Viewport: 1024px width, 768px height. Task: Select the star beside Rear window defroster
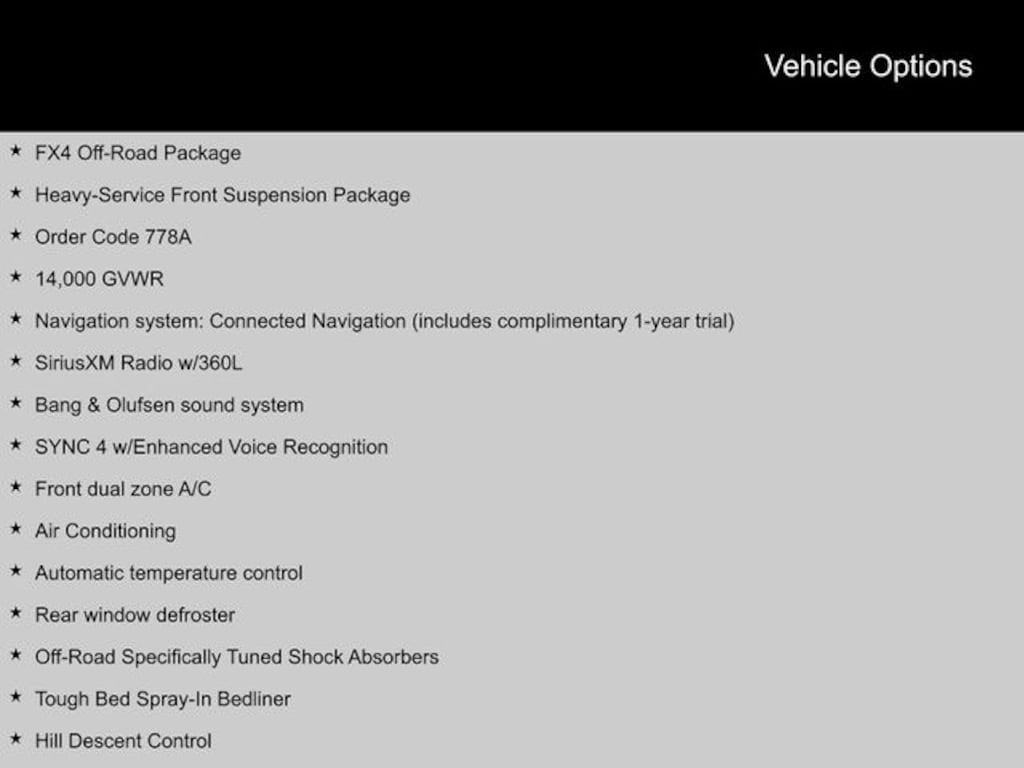15,614
